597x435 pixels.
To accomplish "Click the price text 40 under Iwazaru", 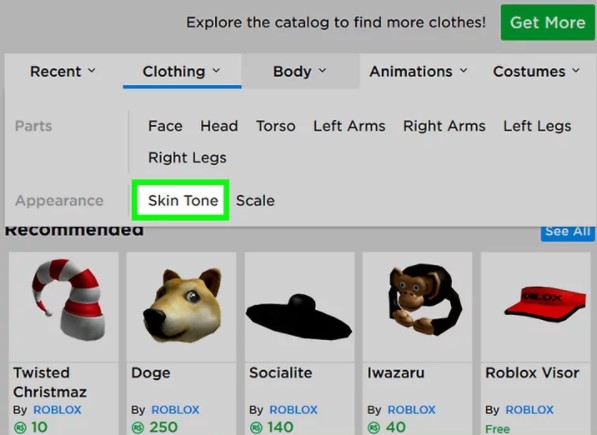I will pyautogui.click(x=396, y=427).
